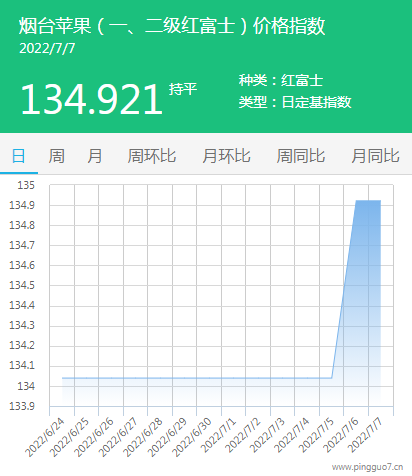
Task: Click the 2022/6/30 axis date label
Action: (x=192, y=437)
